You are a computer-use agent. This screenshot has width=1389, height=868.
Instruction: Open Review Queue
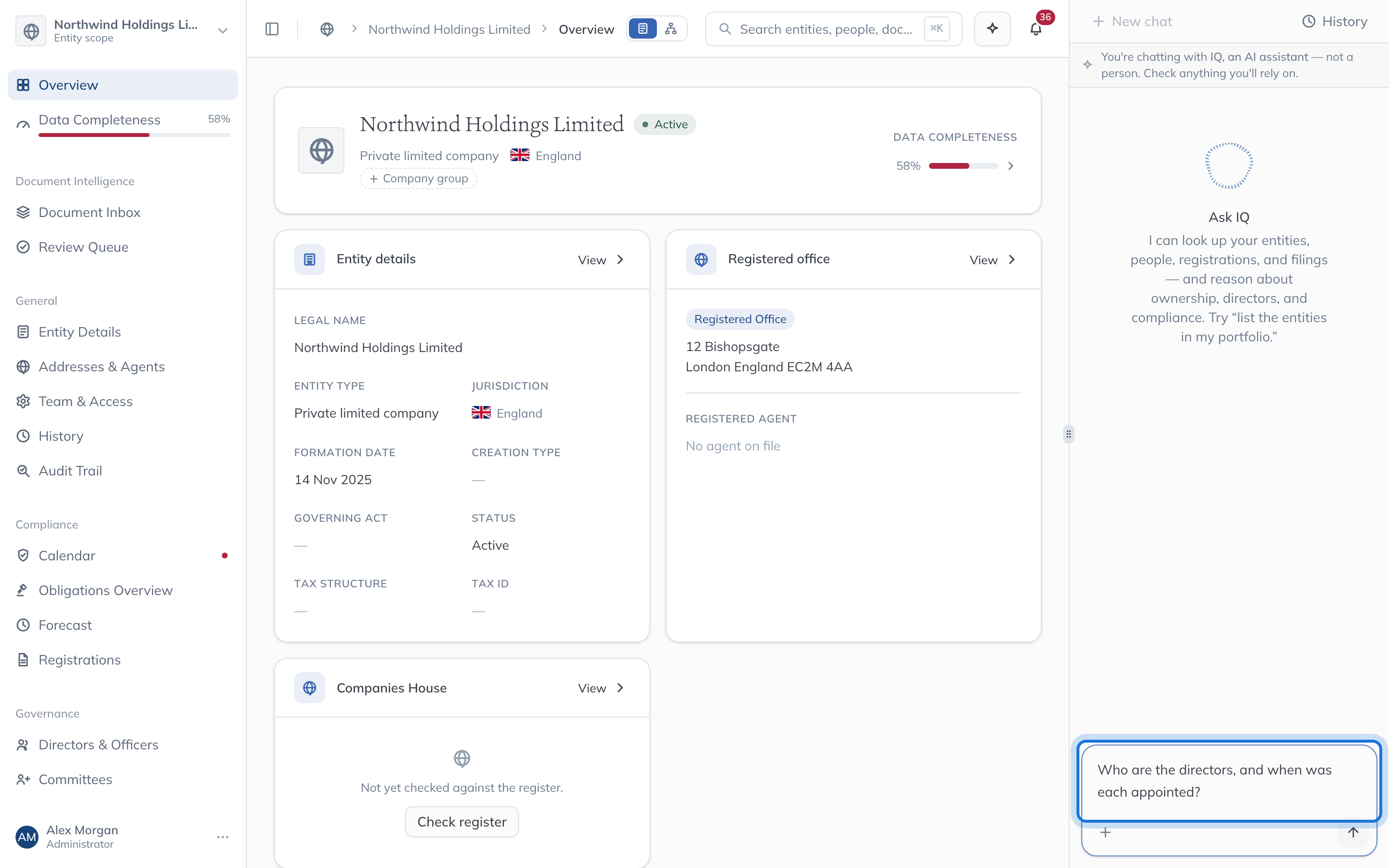point(123,247)
